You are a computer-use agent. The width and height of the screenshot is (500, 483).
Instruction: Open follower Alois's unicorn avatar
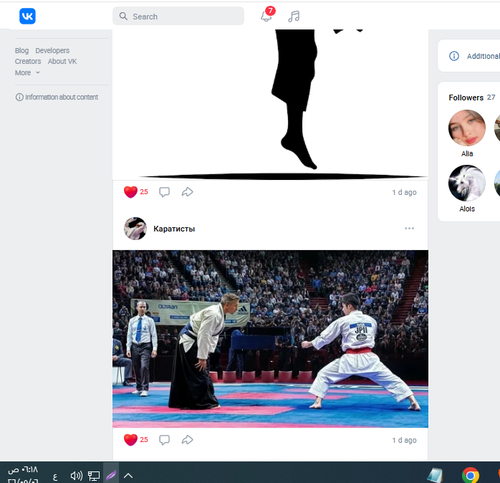(x=467, y=183)
